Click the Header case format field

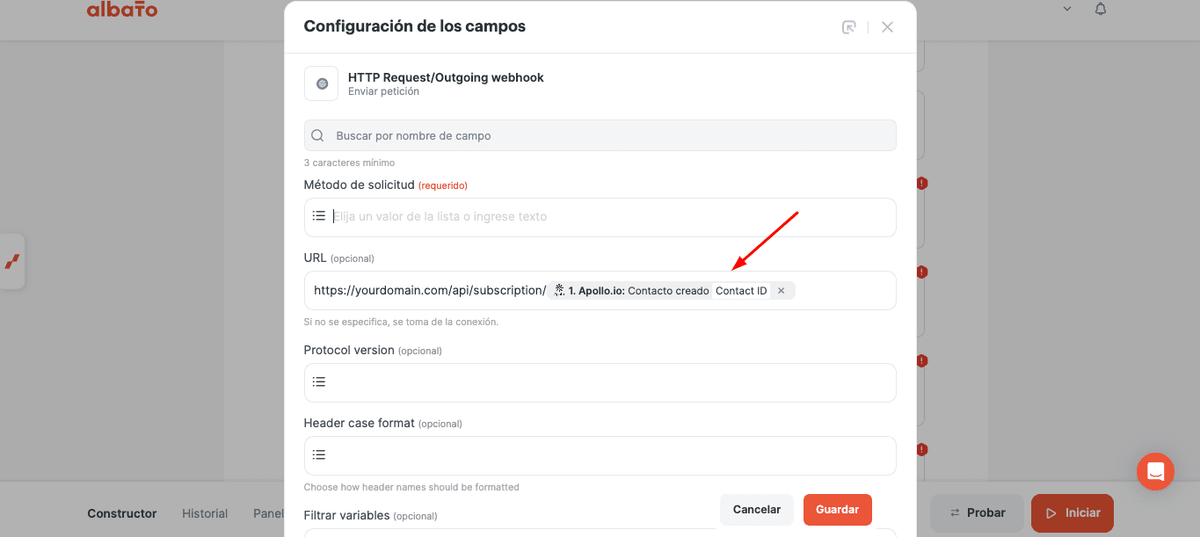pyautogui.click(x=600, y=455)
